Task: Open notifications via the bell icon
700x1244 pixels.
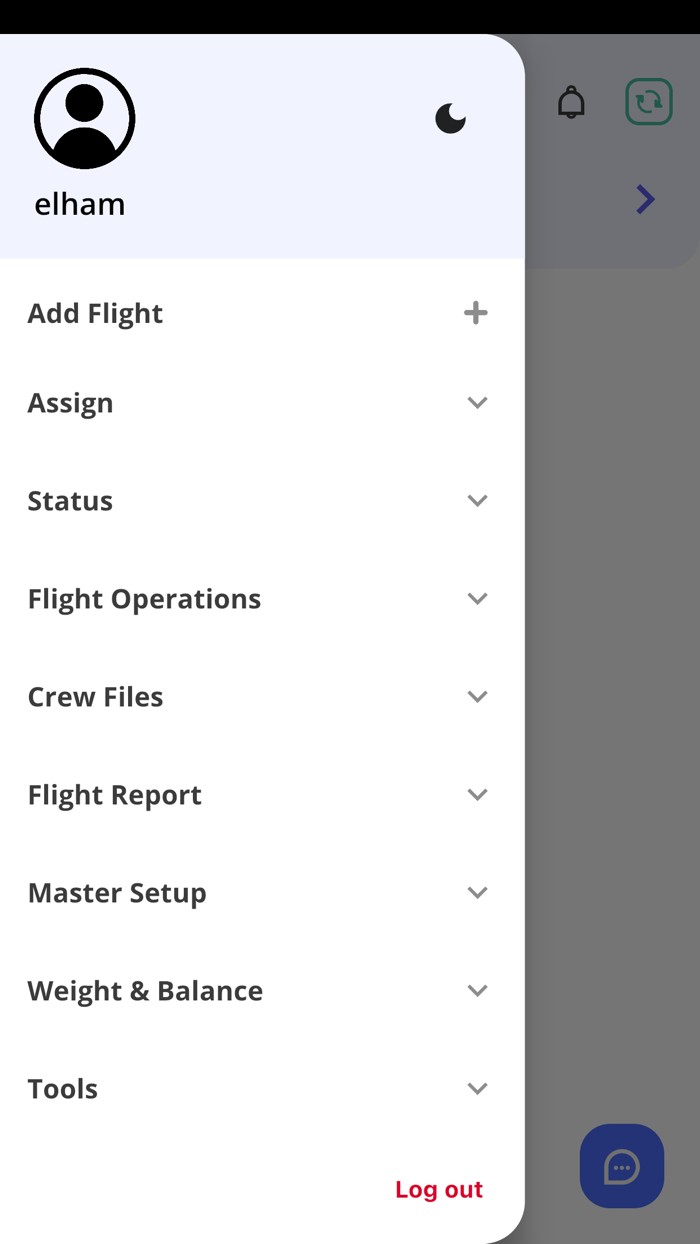Action: (x=571, y=102)
